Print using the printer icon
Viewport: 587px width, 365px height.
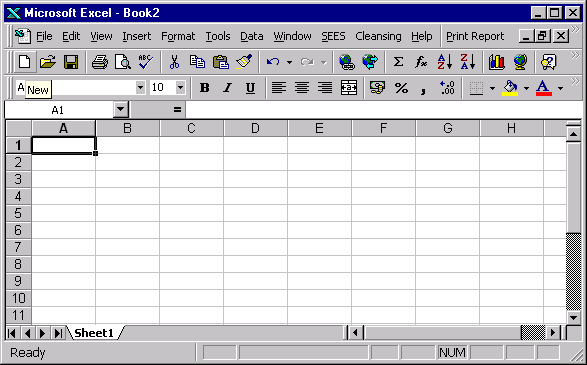tap(100, 62)
